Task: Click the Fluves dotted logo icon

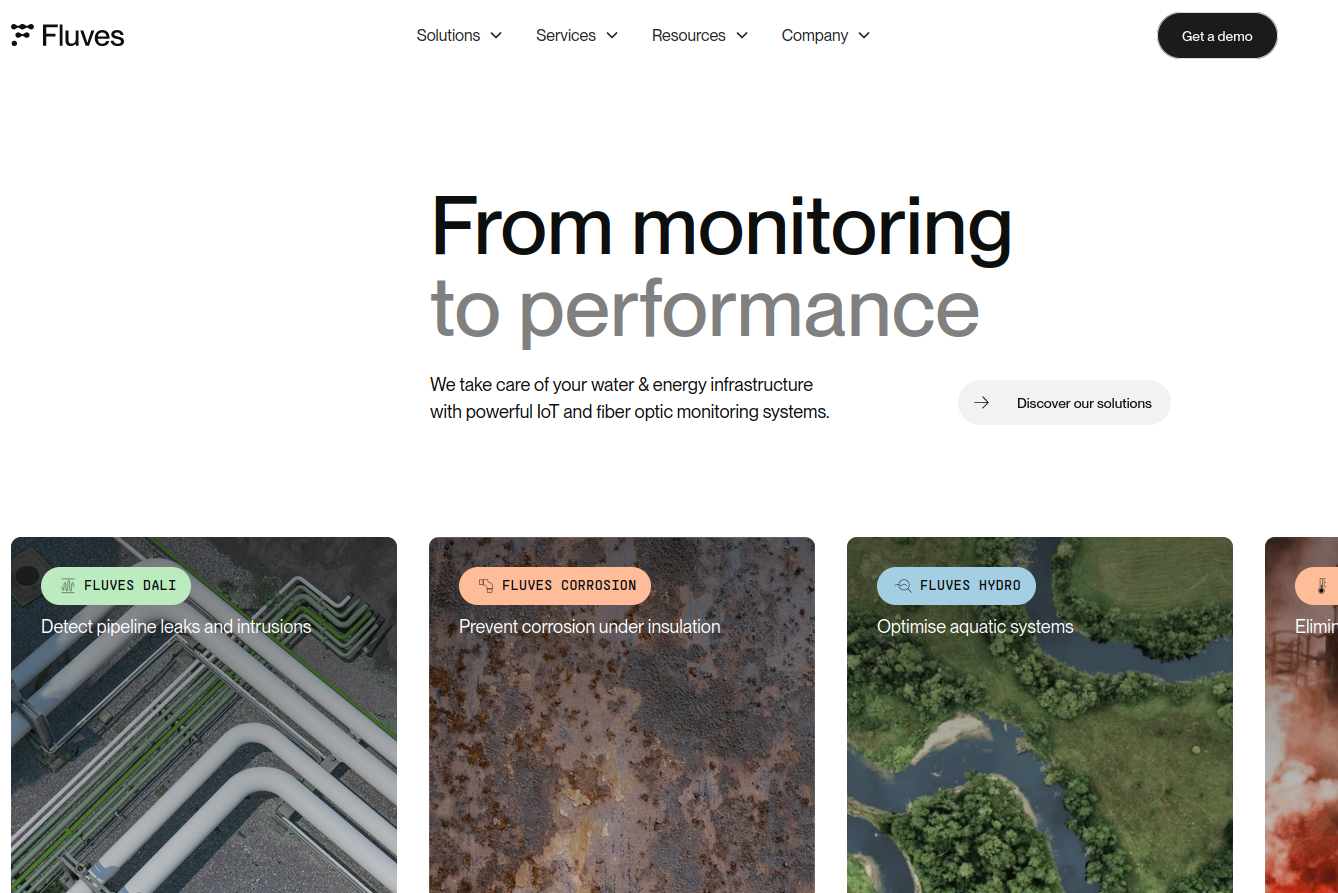Action: tap(22, 35)
